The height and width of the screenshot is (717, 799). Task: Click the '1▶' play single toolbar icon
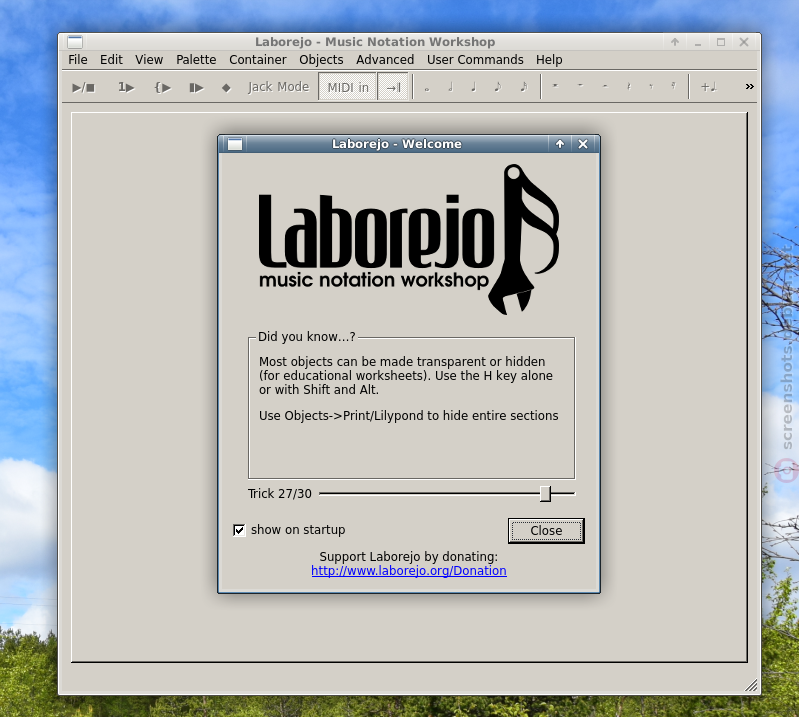(x=126, y=88)
